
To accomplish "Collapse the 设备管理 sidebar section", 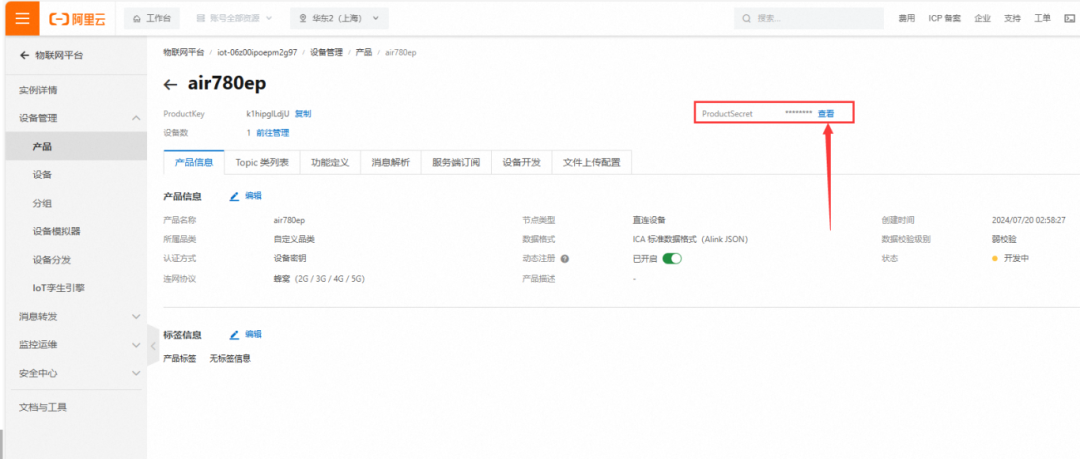I will pyautogui.click(x=76, y=118).
